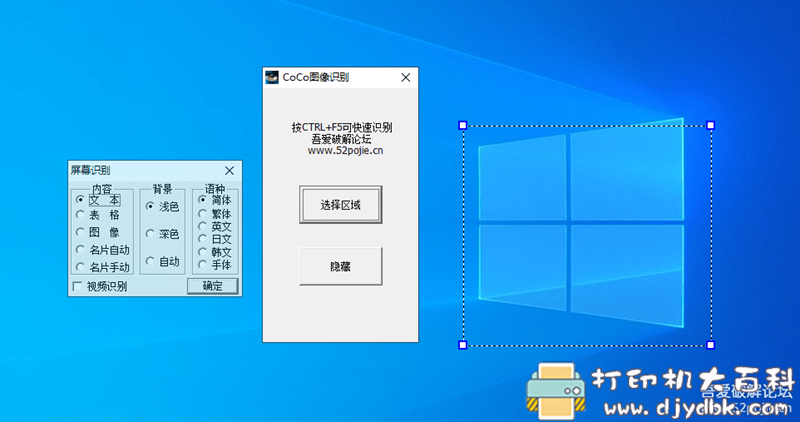Viewport: 800px width, 422px height.
Task: Click the 吾爱破解论坛 label in CoCo window
Action: (x=342, y=139)
